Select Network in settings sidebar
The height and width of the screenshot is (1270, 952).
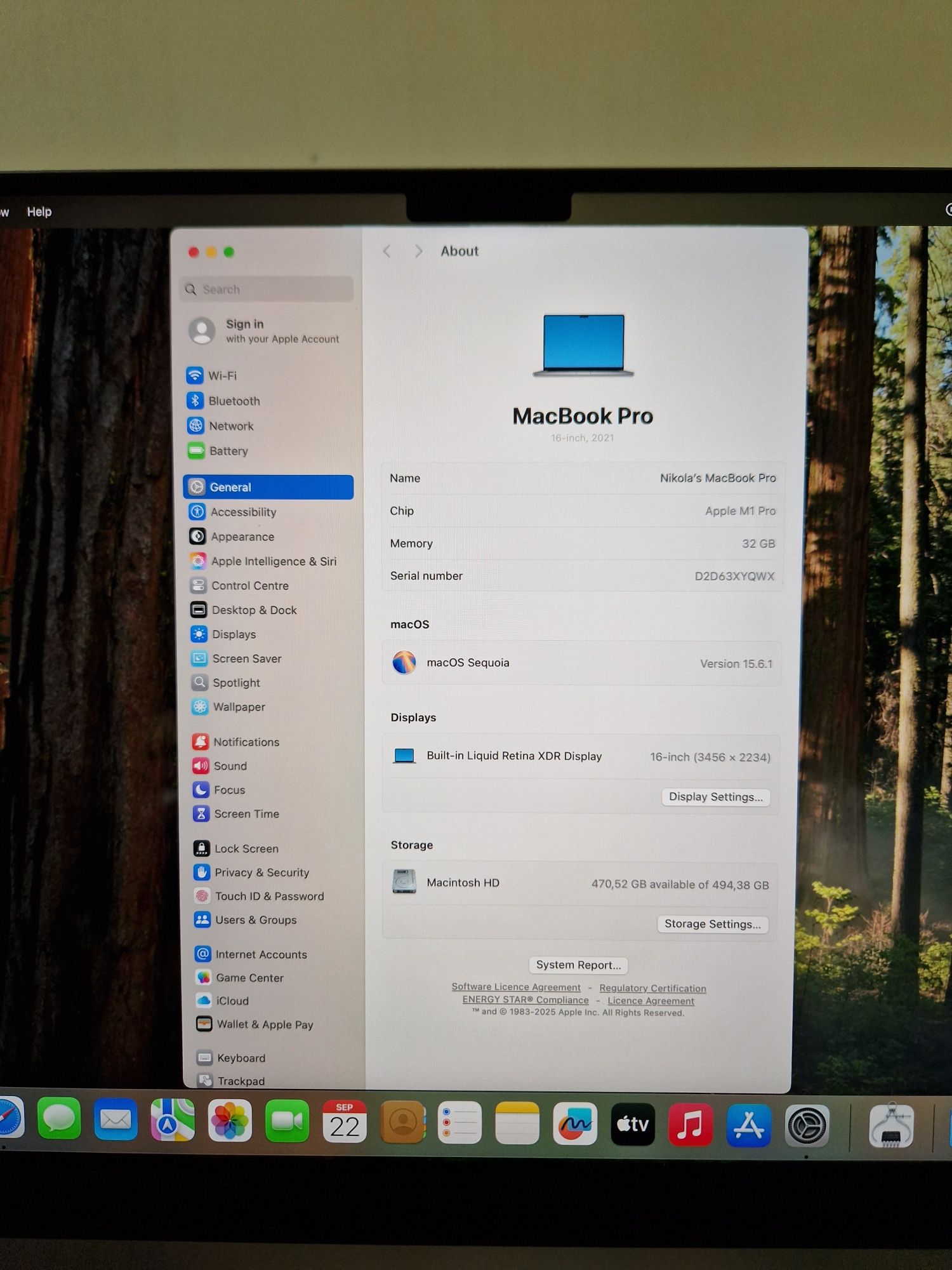pyautogui.click(x=220, y=425)
